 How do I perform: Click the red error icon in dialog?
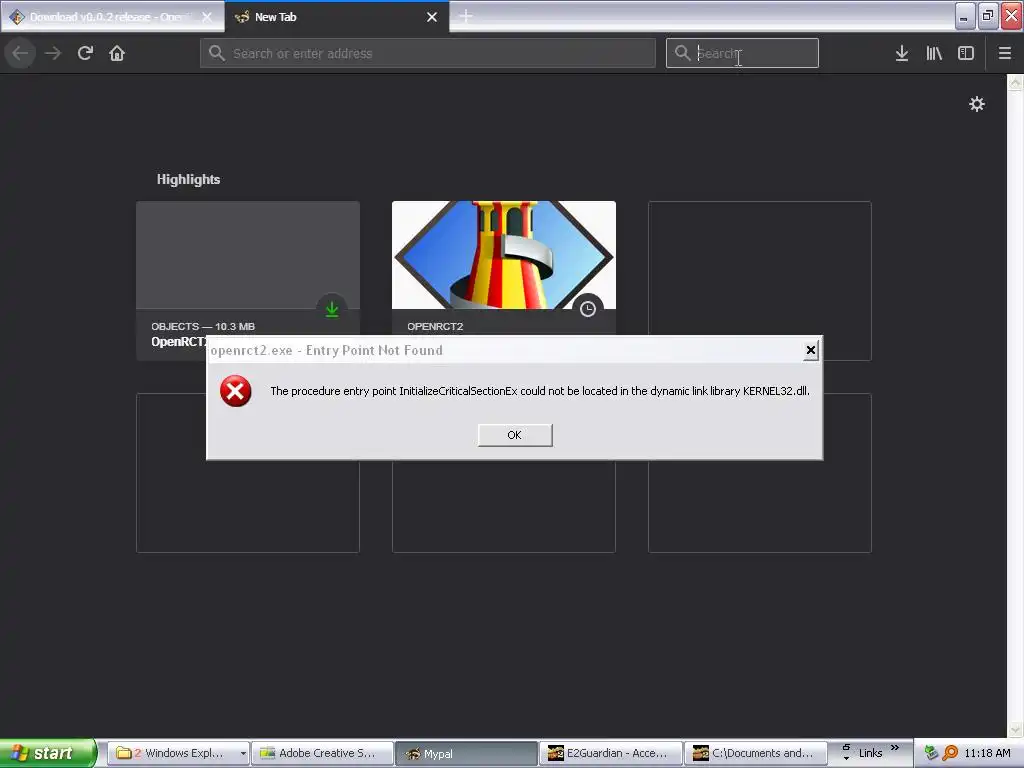pos(236,391)
